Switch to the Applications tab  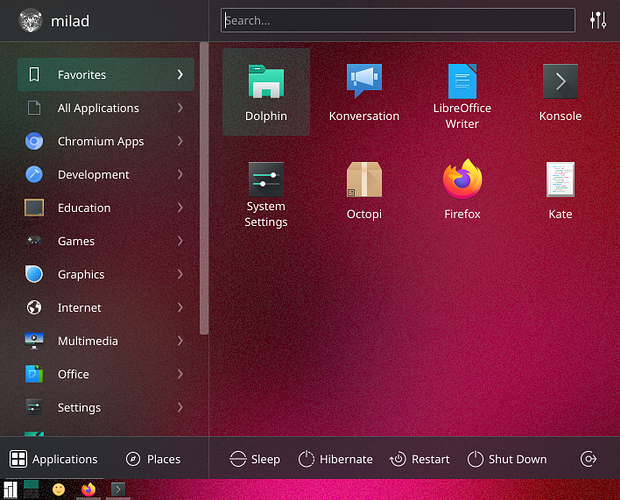click(53, 459)
